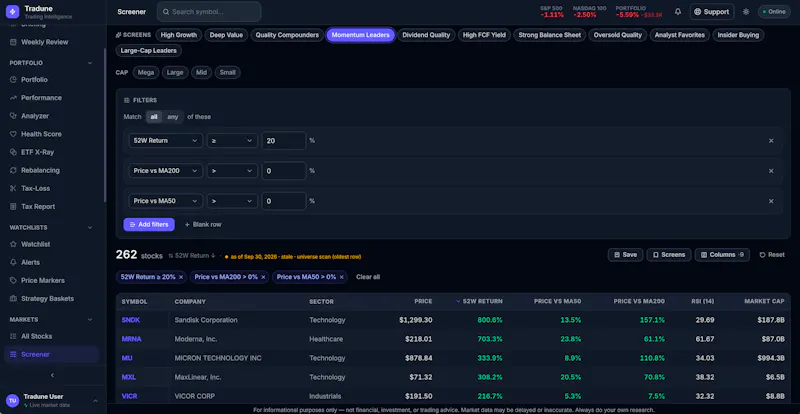Click the Tradune logo icon
The height and width of the screenshot is (414, 800).
point(12,12)
